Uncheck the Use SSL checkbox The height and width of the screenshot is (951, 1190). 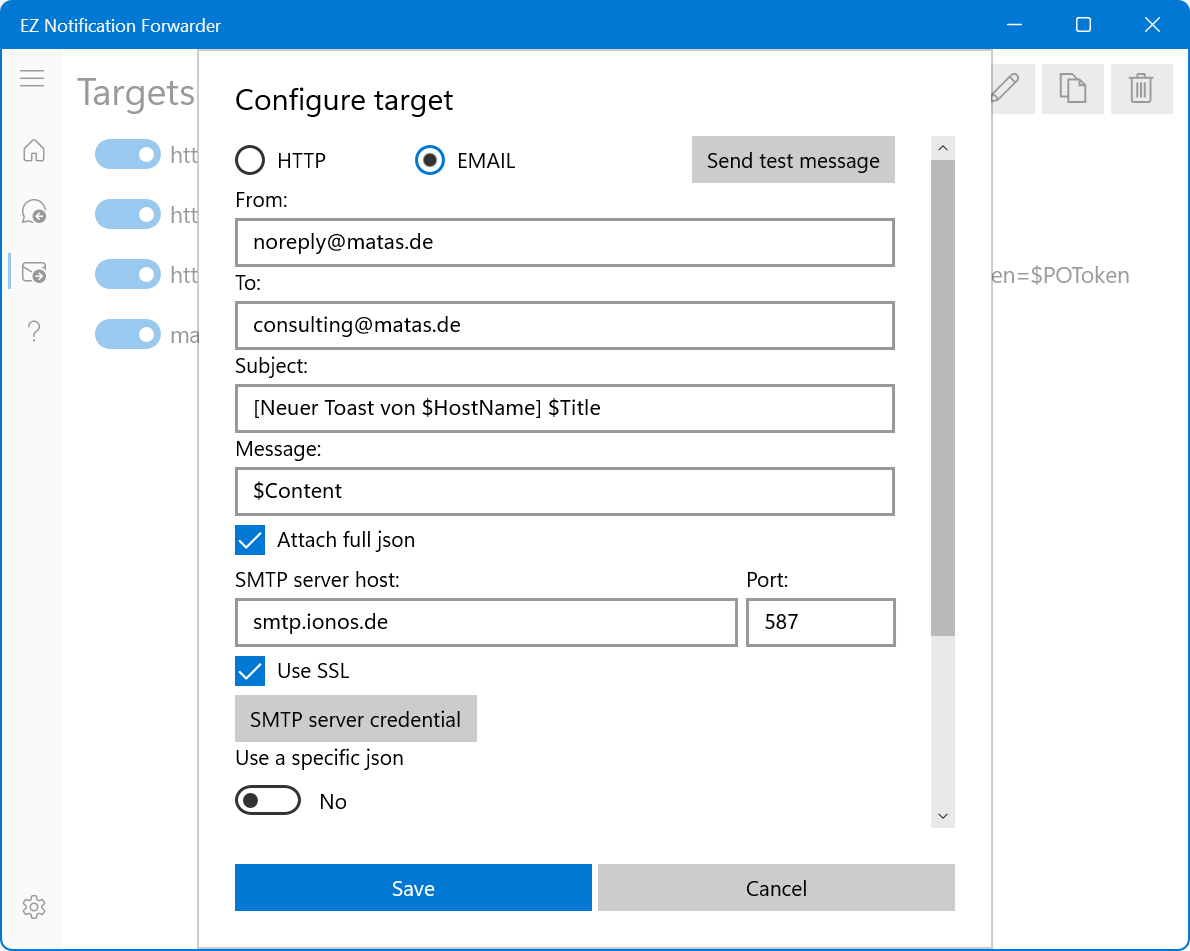250,671
